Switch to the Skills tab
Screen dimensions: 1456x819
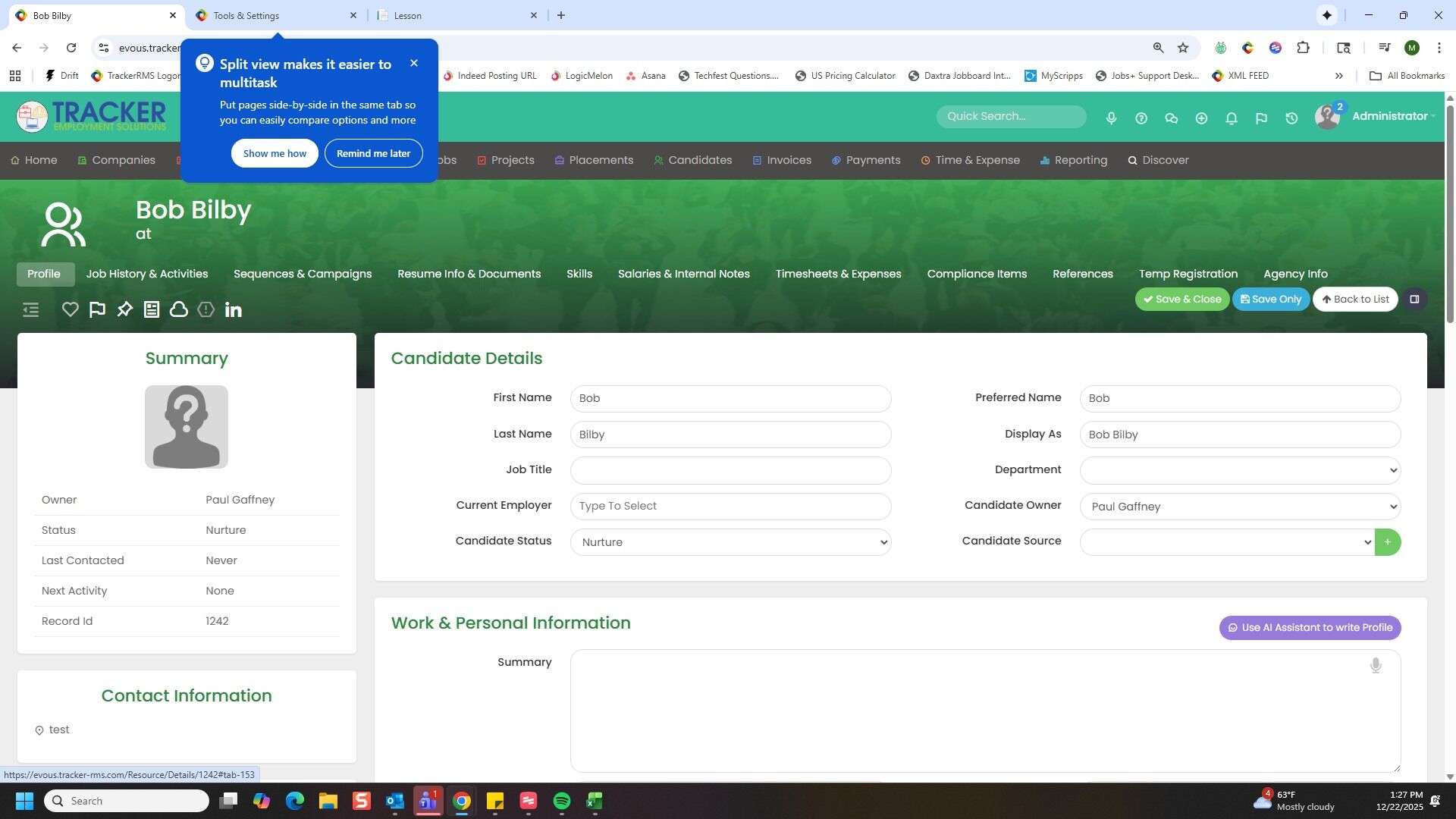click(x=579, y=274)
